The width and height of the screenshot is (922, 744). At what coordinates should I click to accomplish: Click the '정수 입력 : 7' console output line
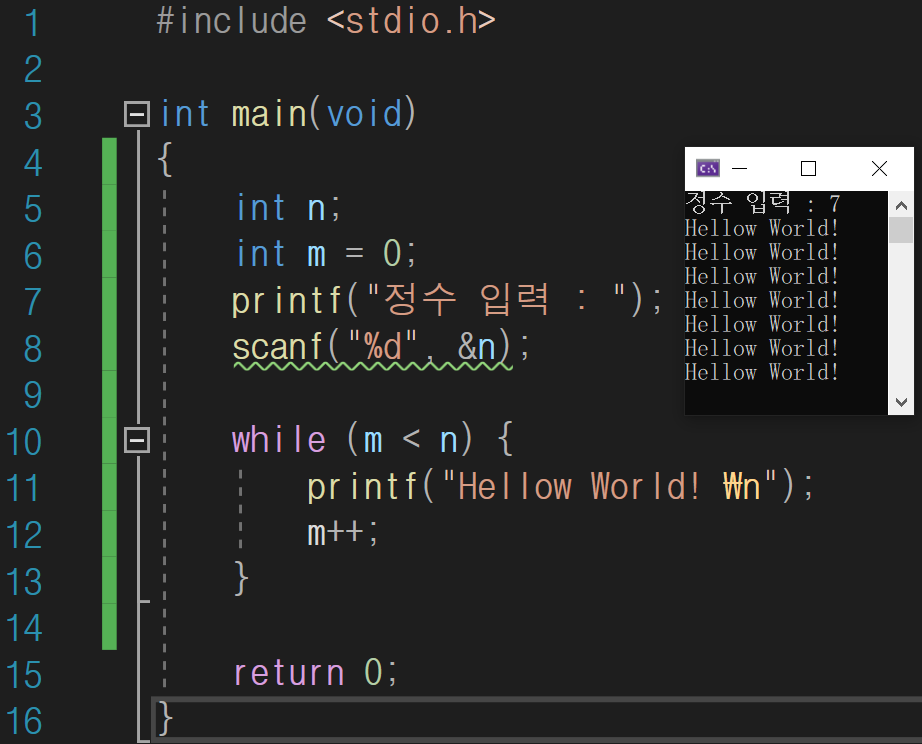(763, 203)
